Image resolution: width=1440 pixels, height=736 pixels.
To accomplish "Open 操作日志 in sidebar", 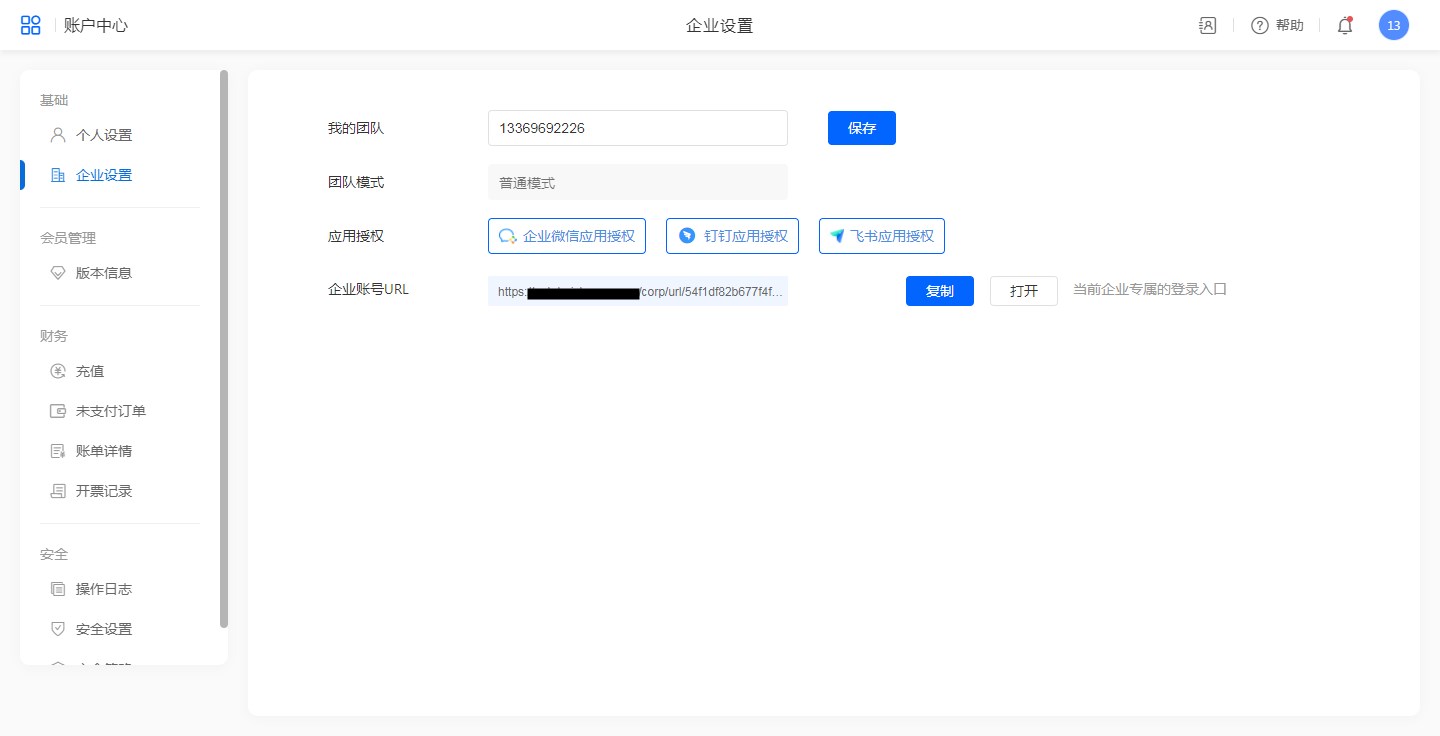I will pyautogui.click(x=104, y=589).
